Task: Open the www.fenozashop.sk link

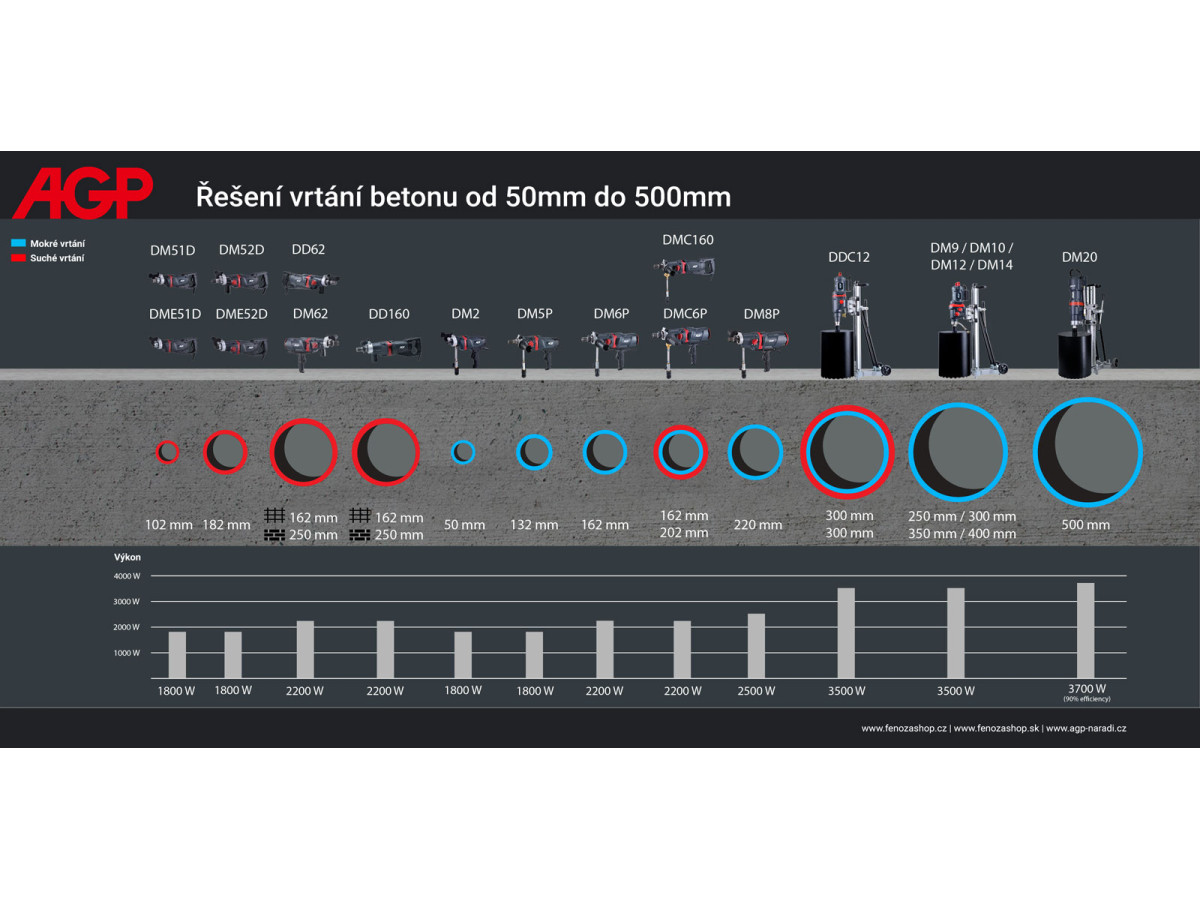Action: coord(995,729)
